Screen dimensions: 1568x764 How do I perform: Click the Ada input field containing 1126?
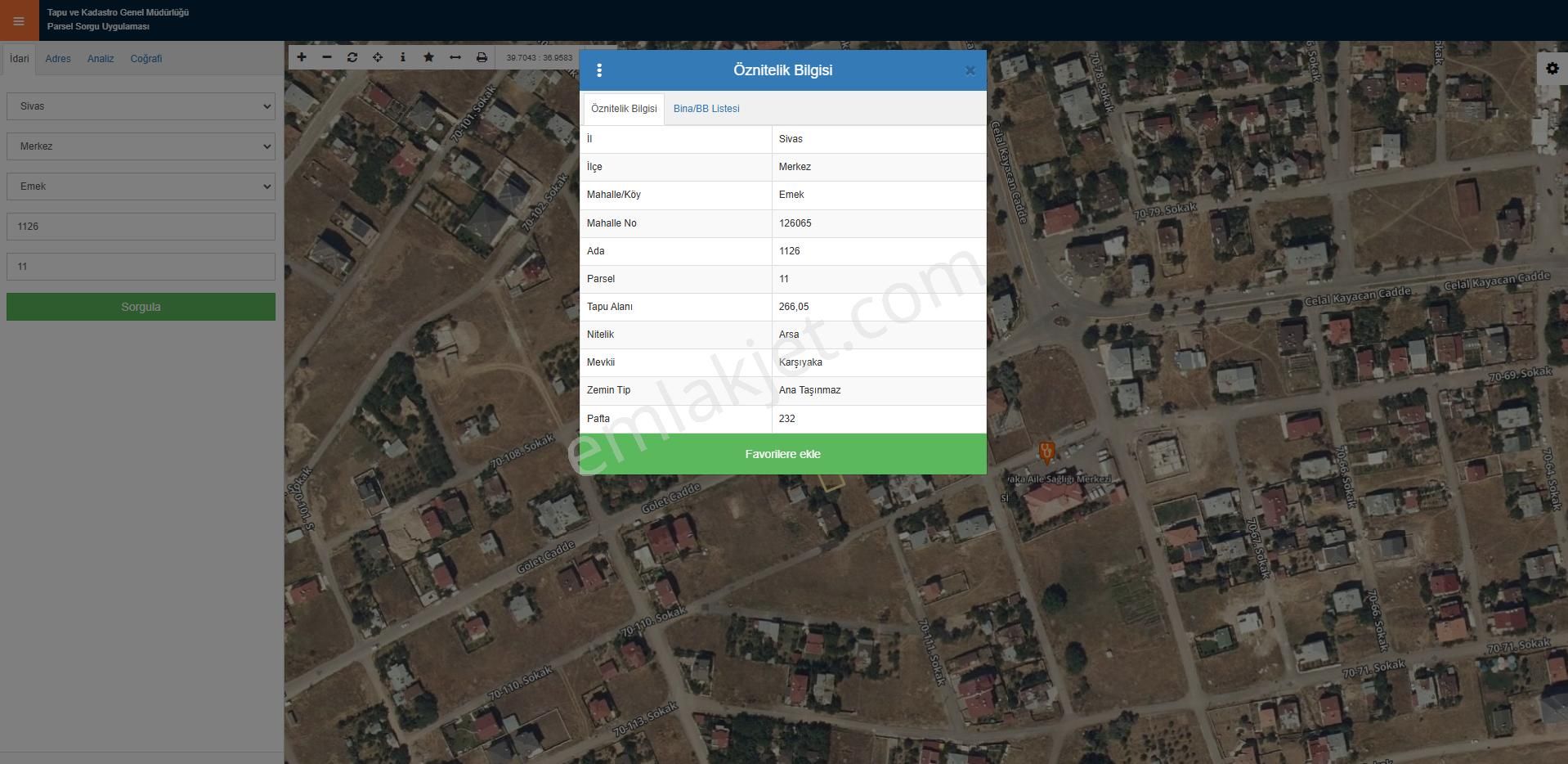[141, 227]
